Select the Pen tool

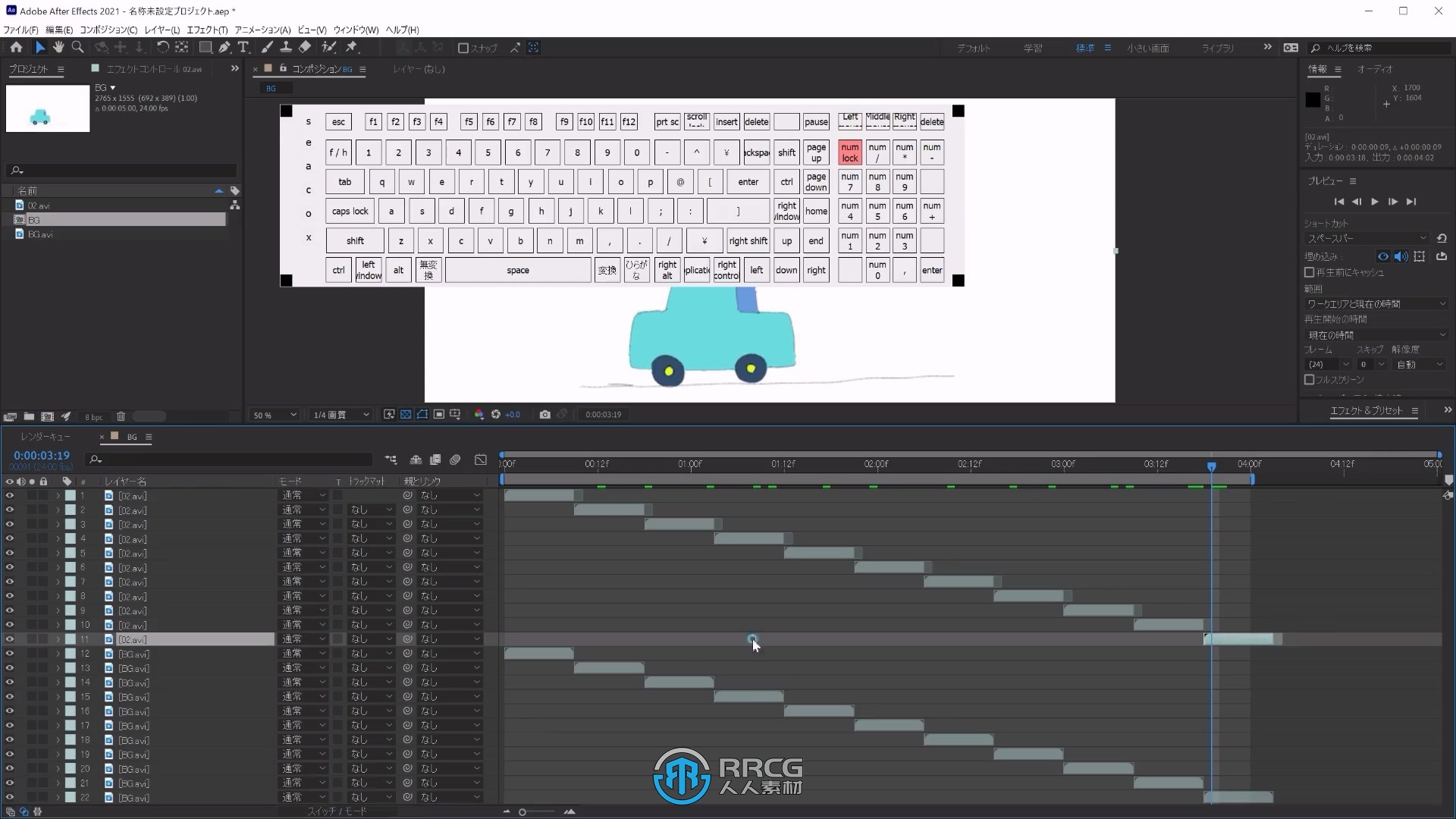tap(224, 47)
